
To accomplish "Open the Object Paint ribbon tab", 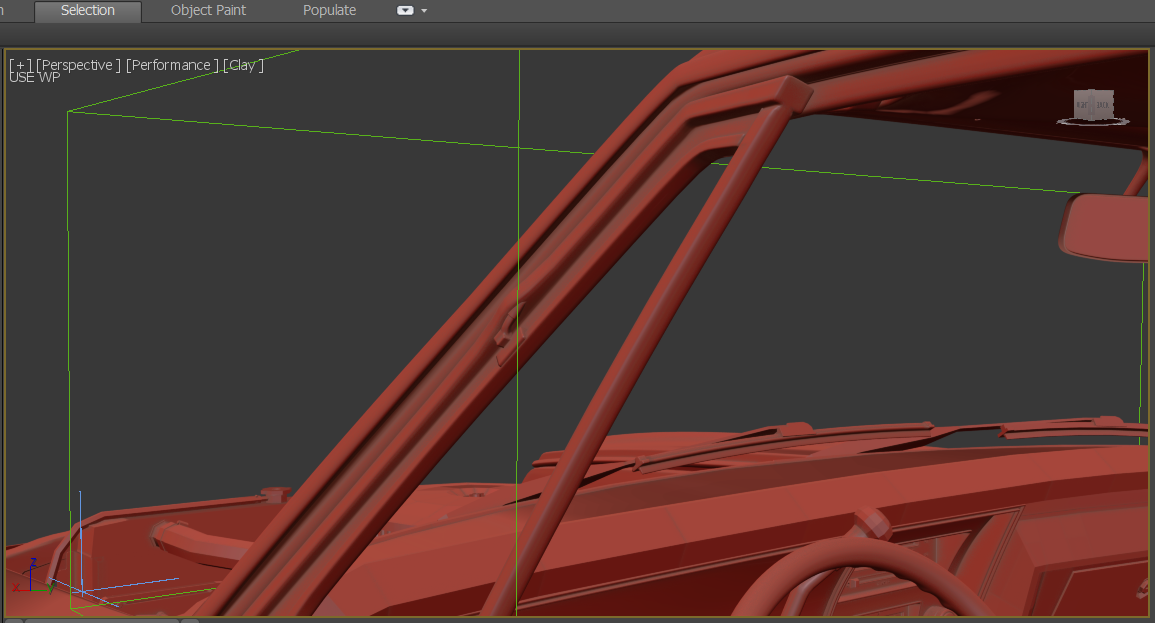I will pos(208,11).
